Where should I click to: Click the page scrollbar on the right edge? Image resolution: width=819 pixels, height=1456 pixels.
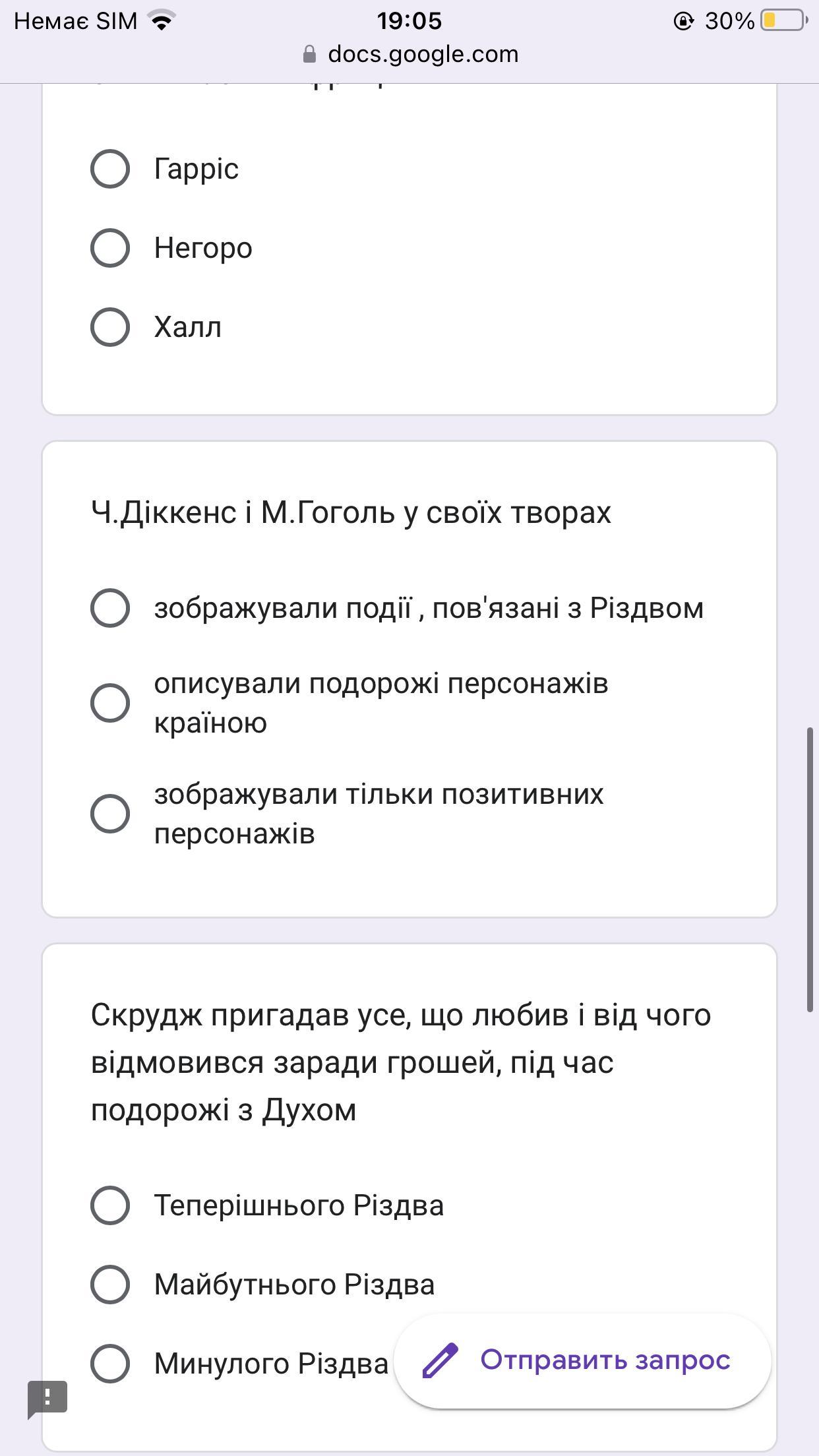click(810, 869)
